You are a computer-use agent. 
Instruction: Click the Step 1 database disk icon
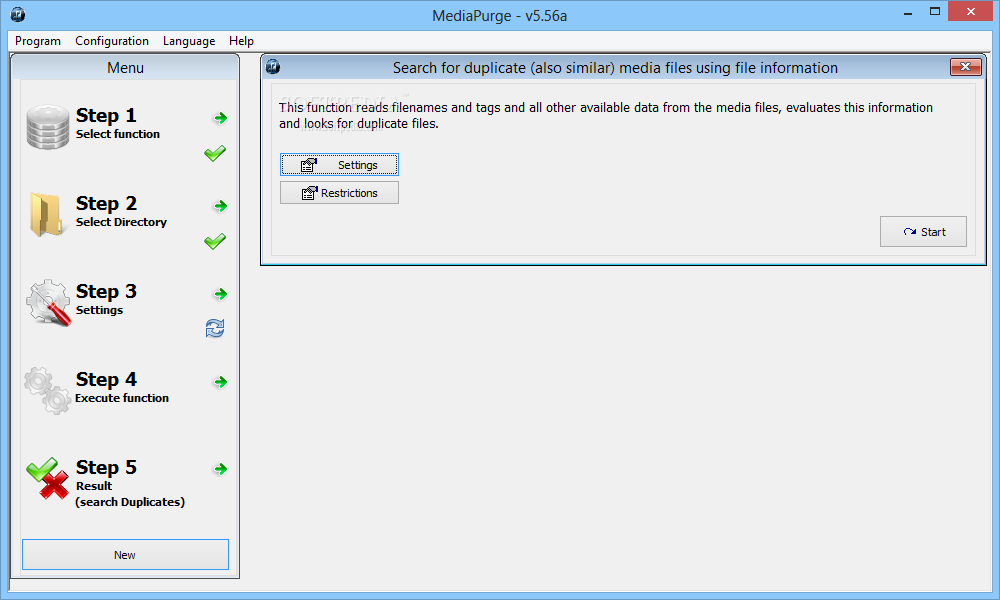pyautogui.click(x=48, y=128)
